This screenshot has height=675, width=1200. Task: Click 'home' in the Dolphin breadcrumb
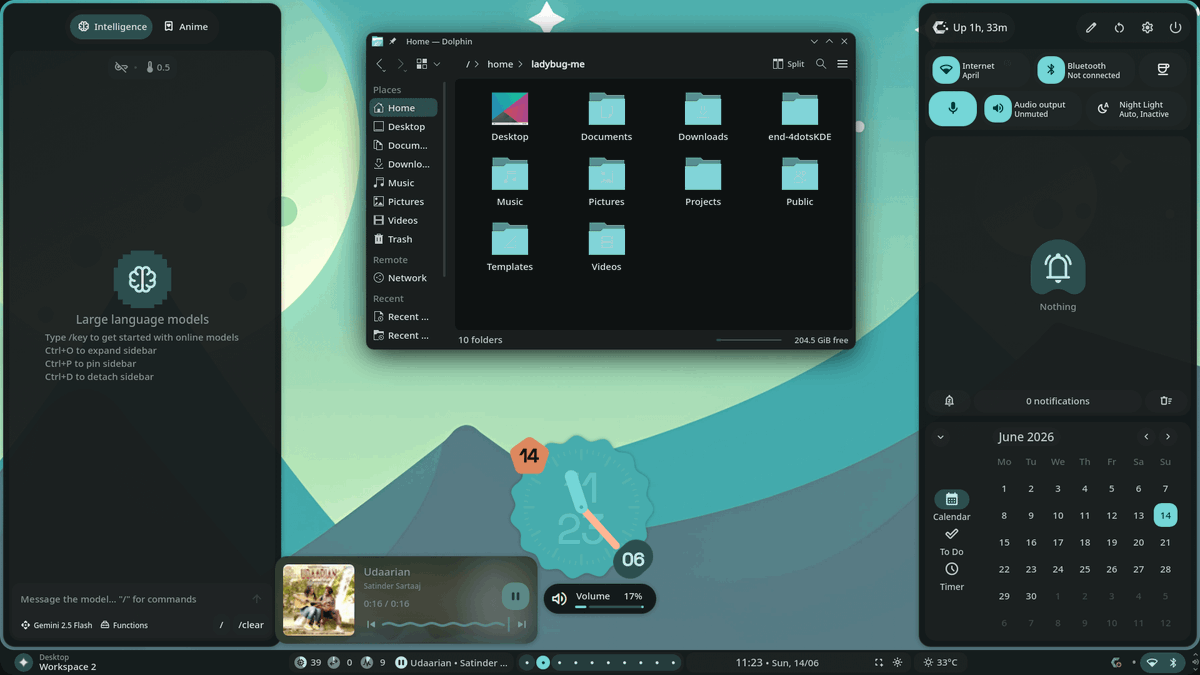[500, 64]
